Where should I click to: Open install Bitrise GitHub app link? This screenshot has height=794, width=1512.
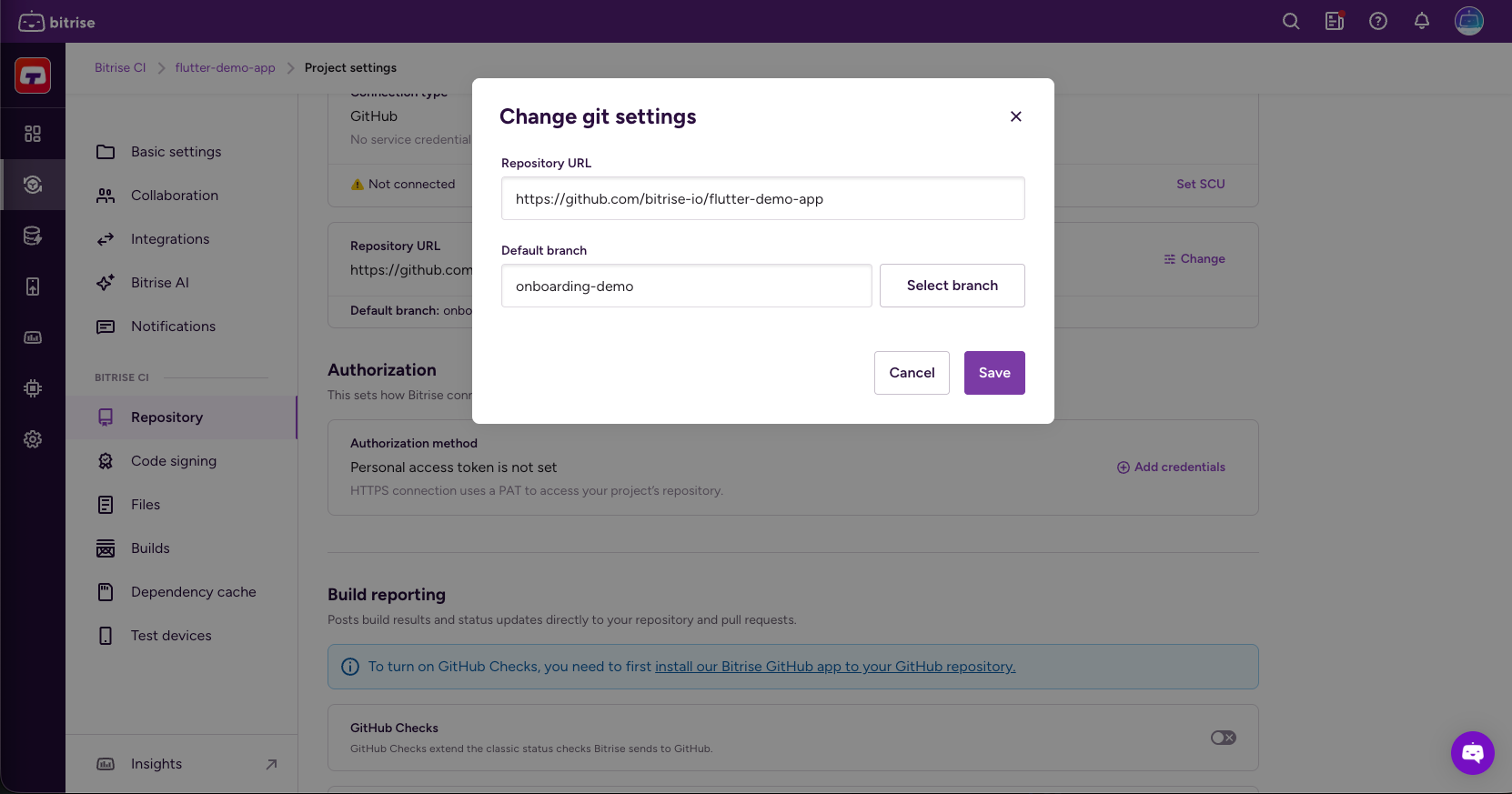(835, 667)
